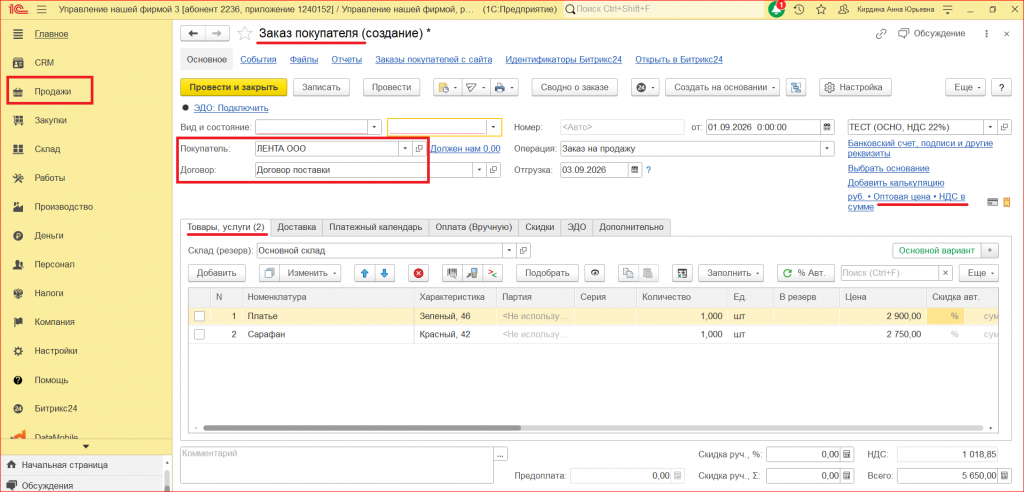Click the payment card icon beside price link
1024x492 pixels.
pos(993,202)
